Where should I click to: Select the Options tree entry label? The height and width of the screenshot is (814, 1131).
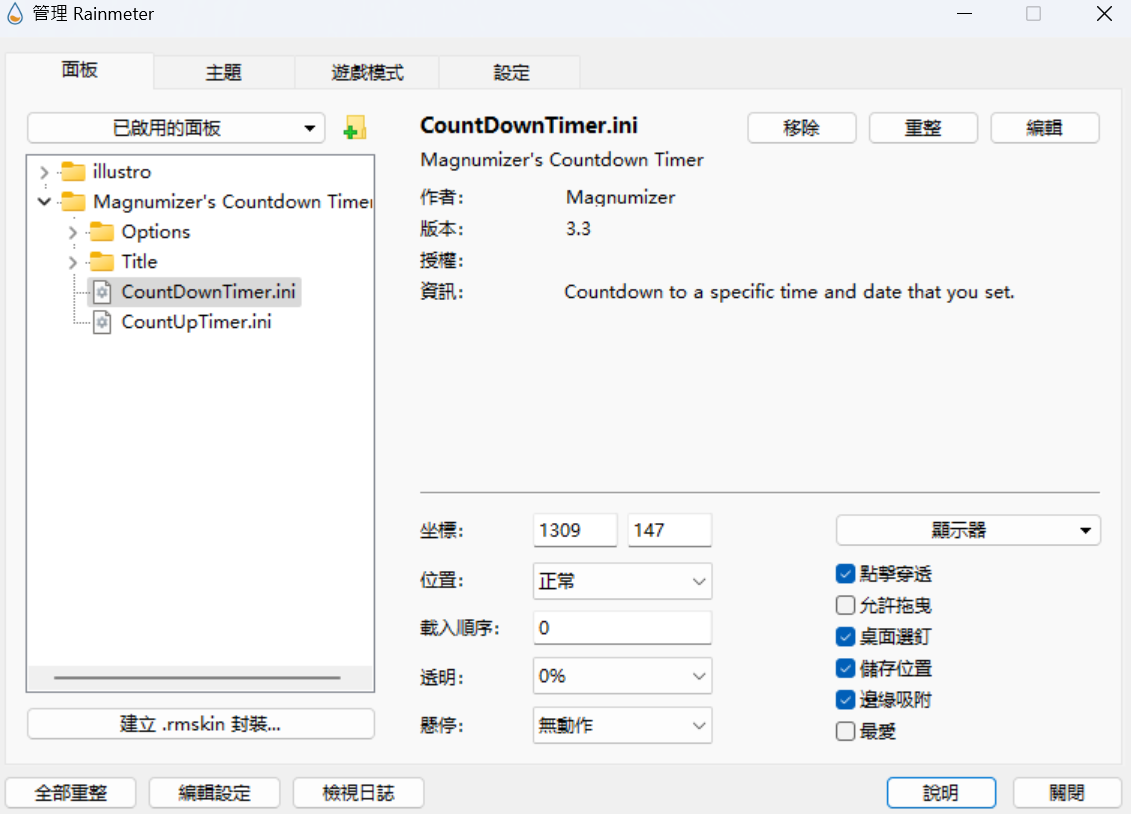156,232
